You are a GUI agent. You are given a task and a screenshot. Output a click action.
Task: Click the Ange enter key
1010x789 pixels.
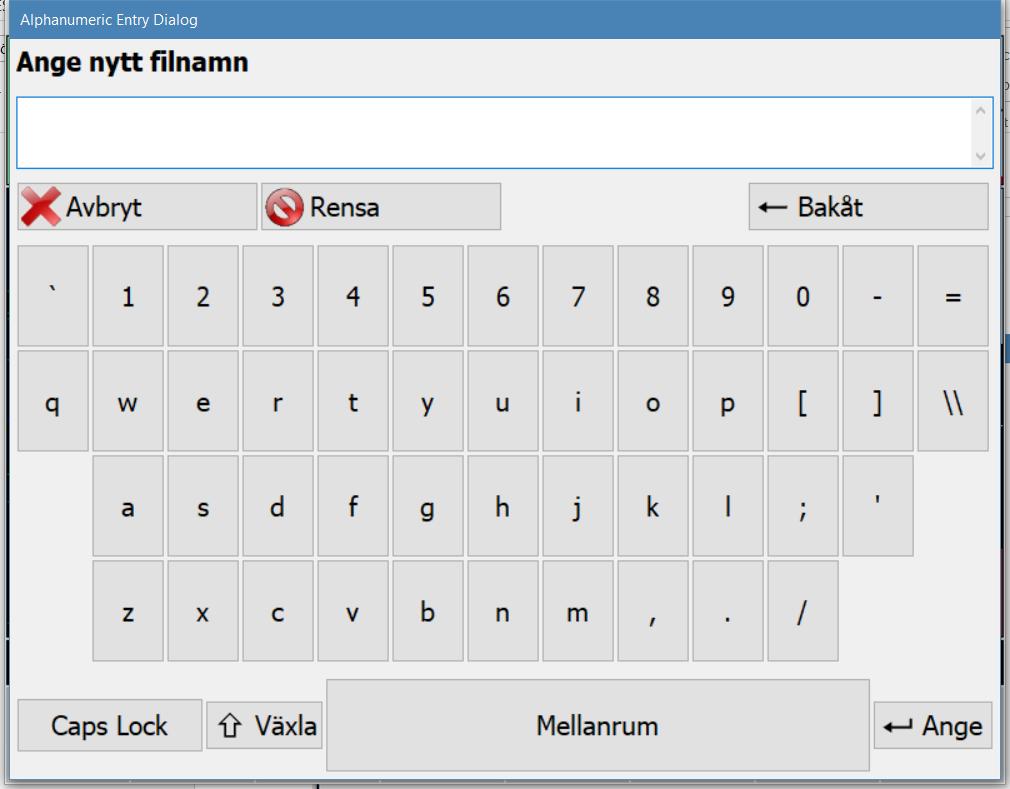pyautogui.click(x=933, y=726)
